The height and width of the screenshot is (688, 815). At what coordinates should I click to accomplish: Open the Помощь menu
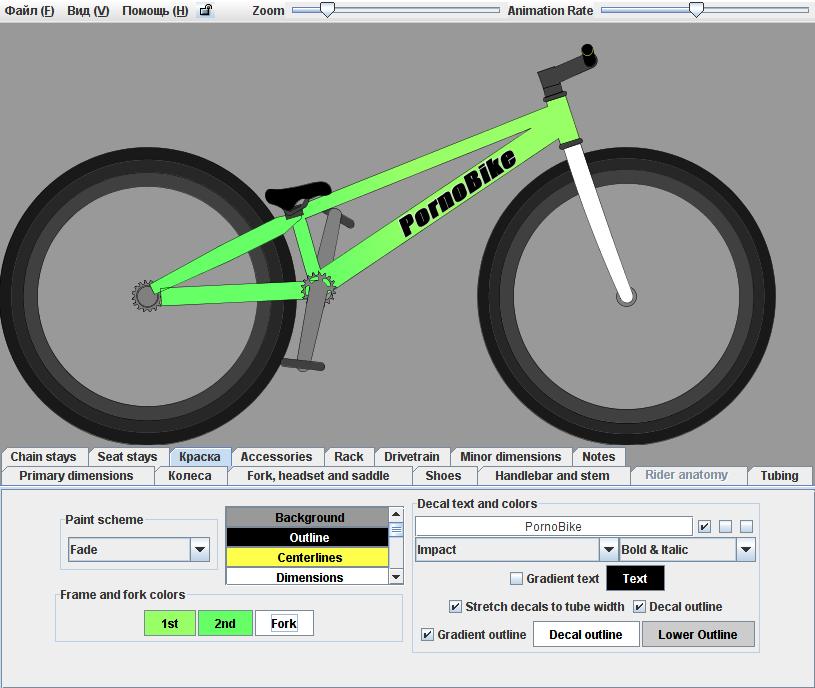click(x=154, y=11)
